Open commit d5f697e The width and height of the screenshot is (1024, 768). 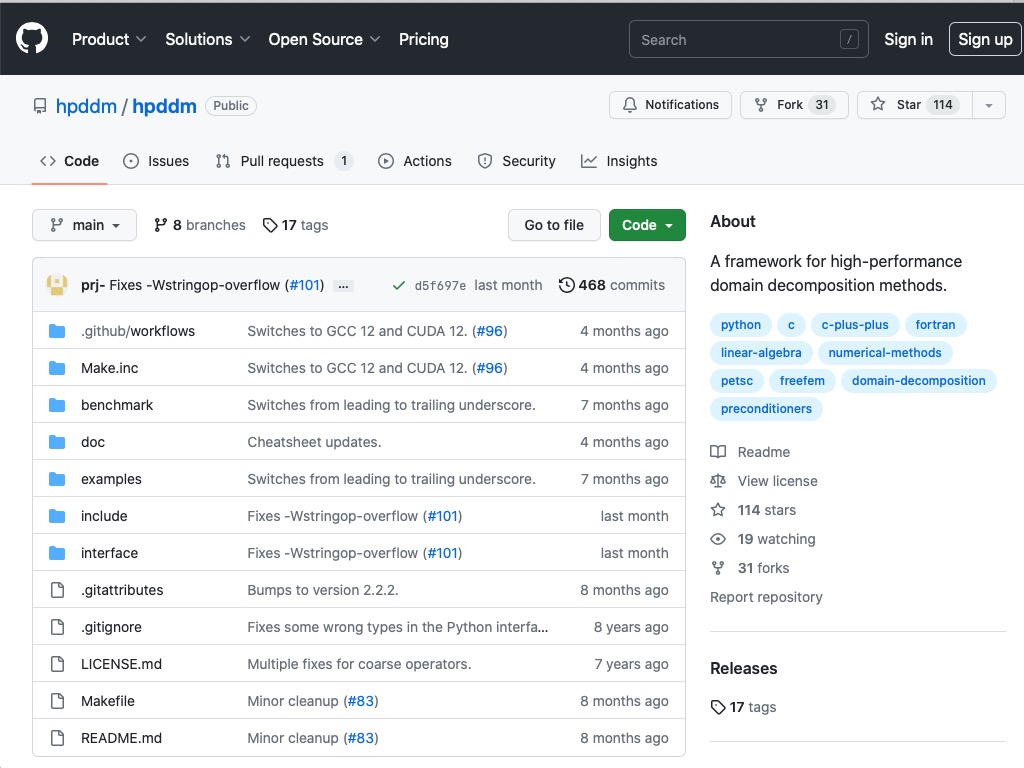pyautogui.click(x=440, y=285)
